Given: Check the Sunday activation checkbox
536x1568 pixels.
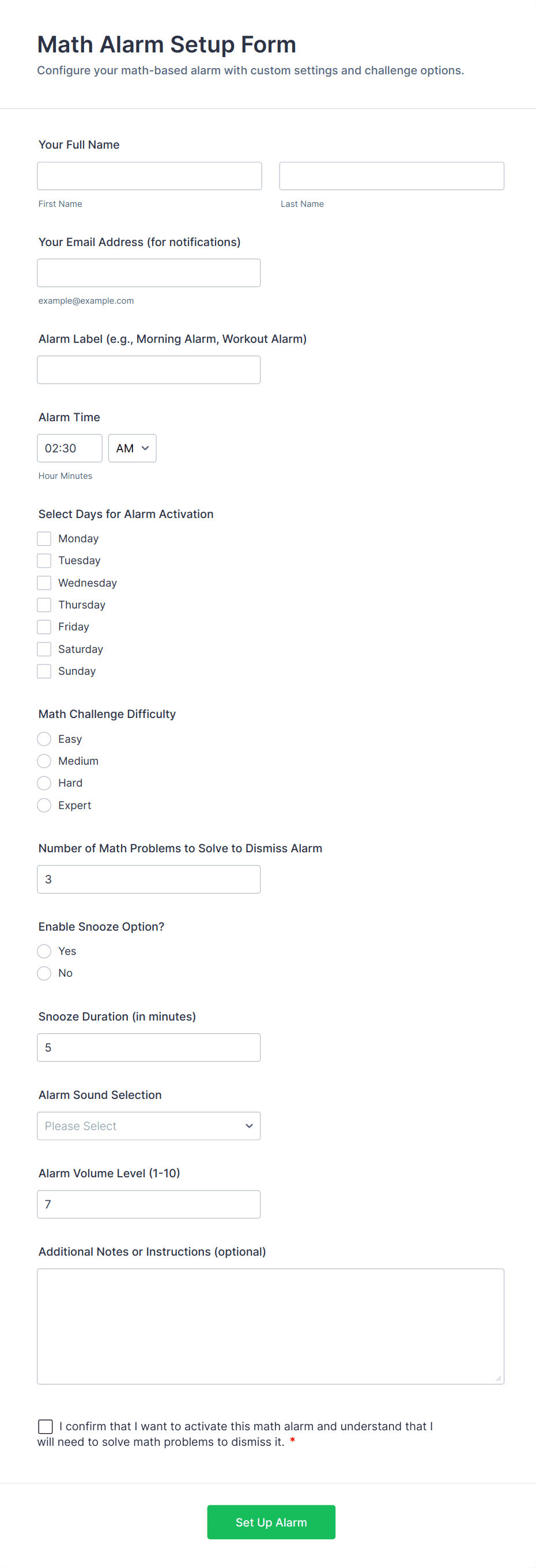Looking at the screenshot, I should (x=43, y=671).
